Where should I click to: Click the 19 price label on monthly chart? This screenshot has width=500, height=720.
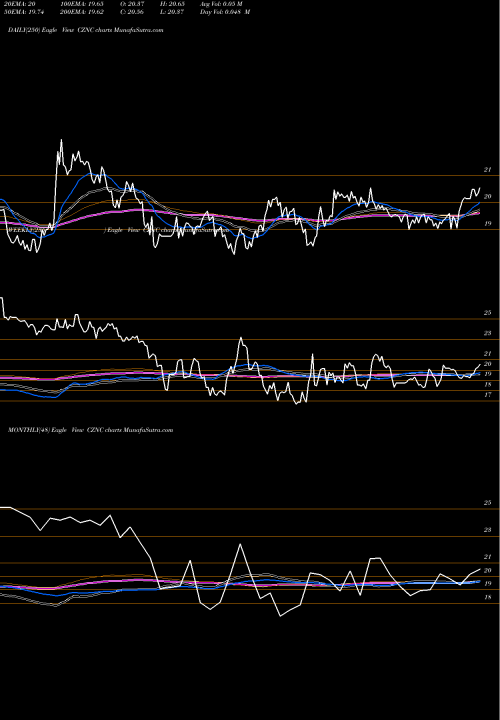point(488,584)
